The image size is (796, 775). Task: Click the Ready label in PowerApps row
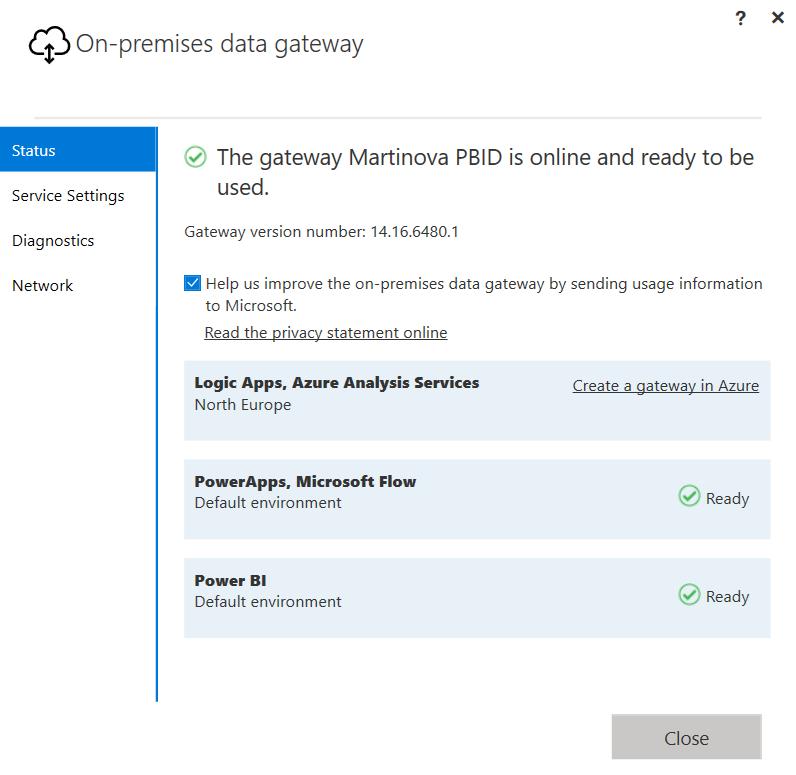click(727, 499)
